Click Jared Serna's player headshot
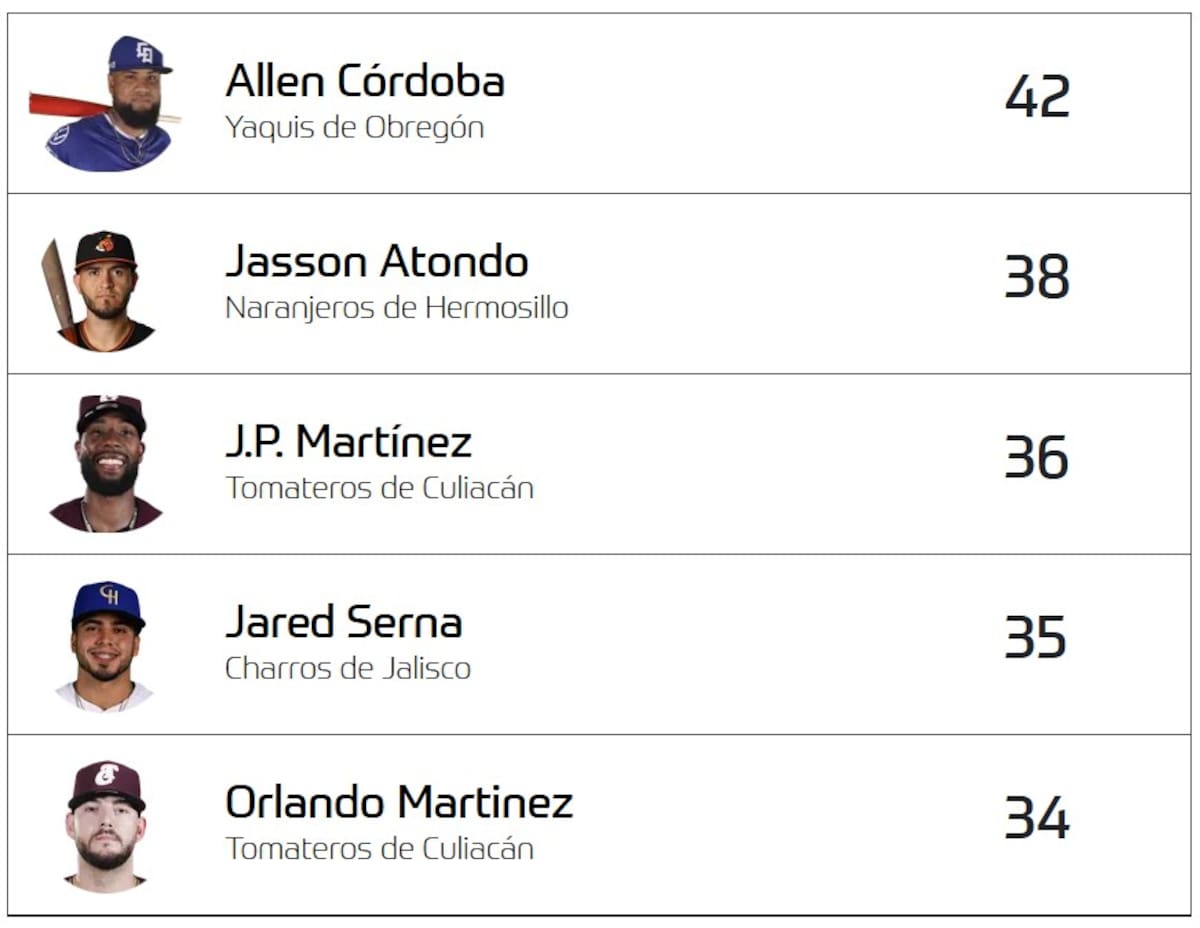 [106, 645]
